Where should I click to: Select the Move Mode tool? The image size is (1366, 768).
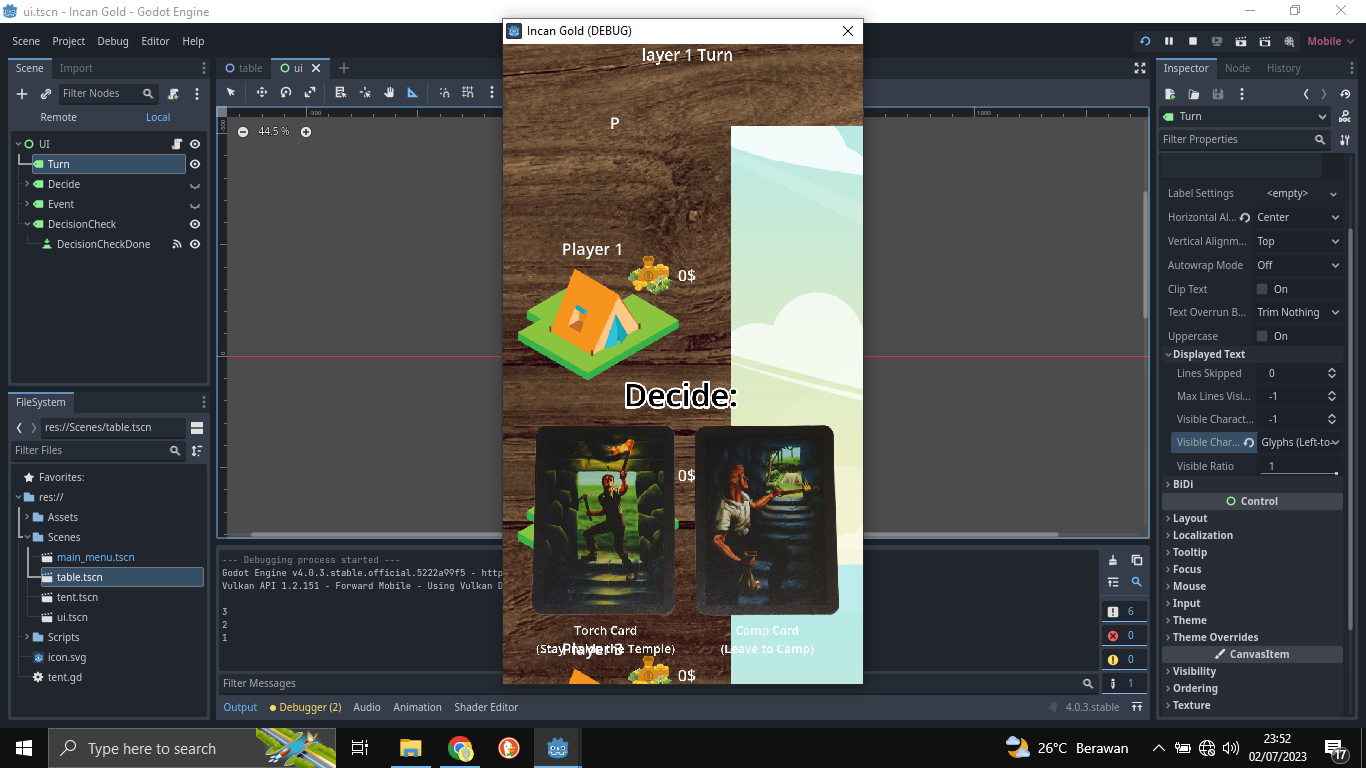click(261, 92)
